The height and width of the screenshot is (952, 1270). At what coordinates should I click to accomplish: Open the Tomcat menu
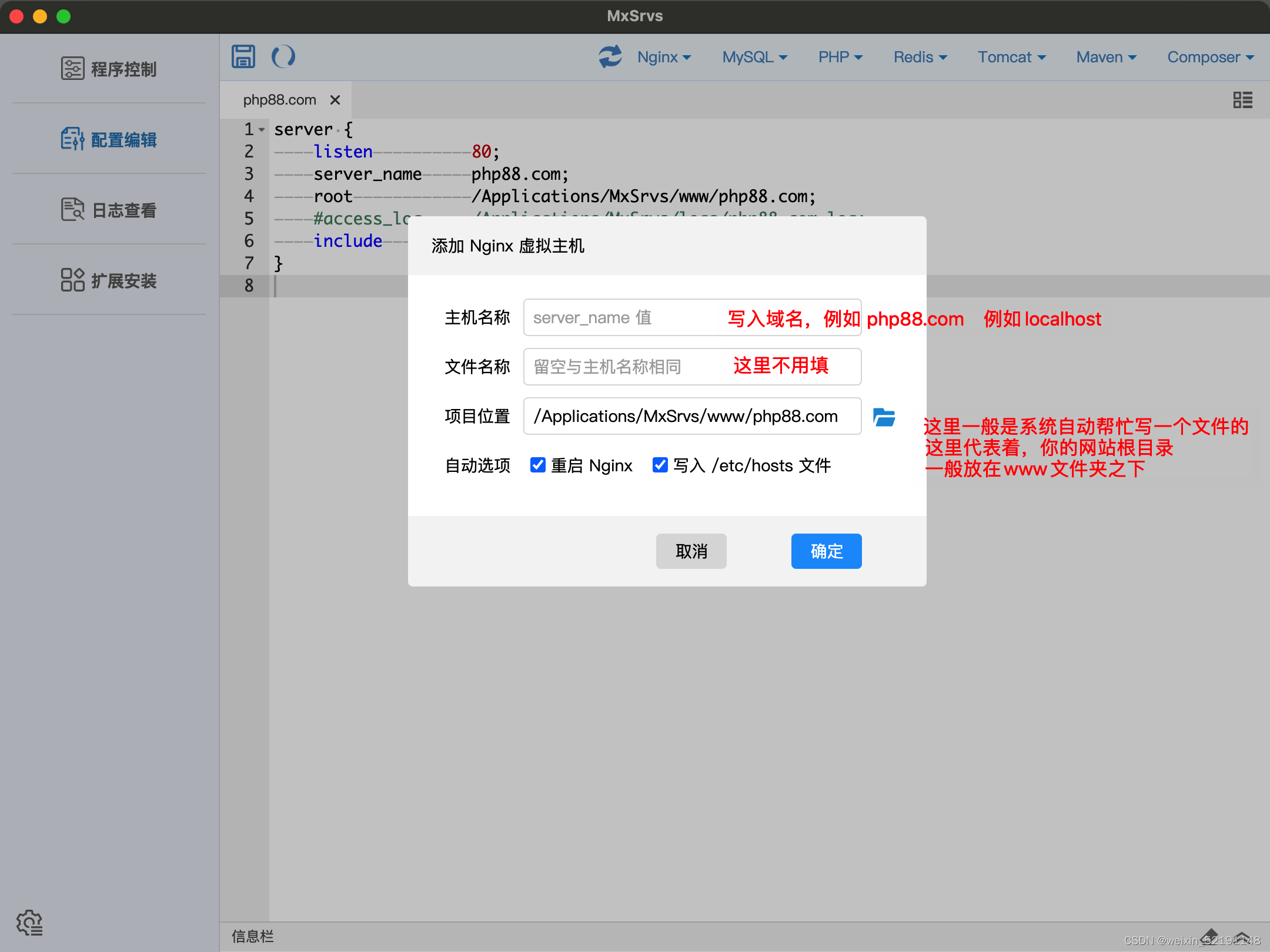[x=1011, y=57]
